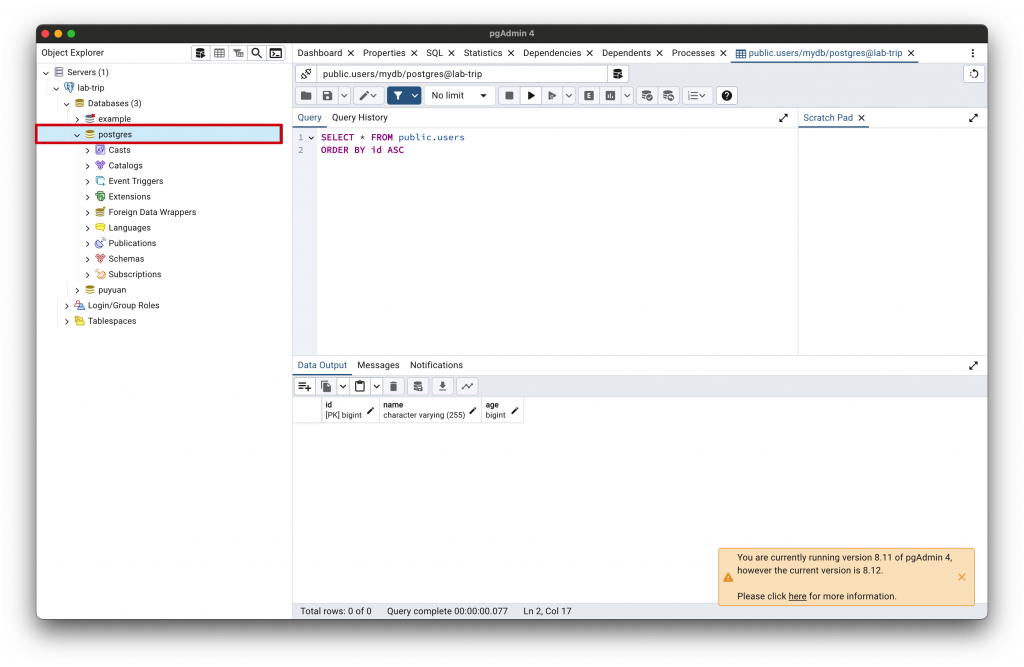Switch to the Properties tab
The image size is (1024, 667).
coord(384,53)
